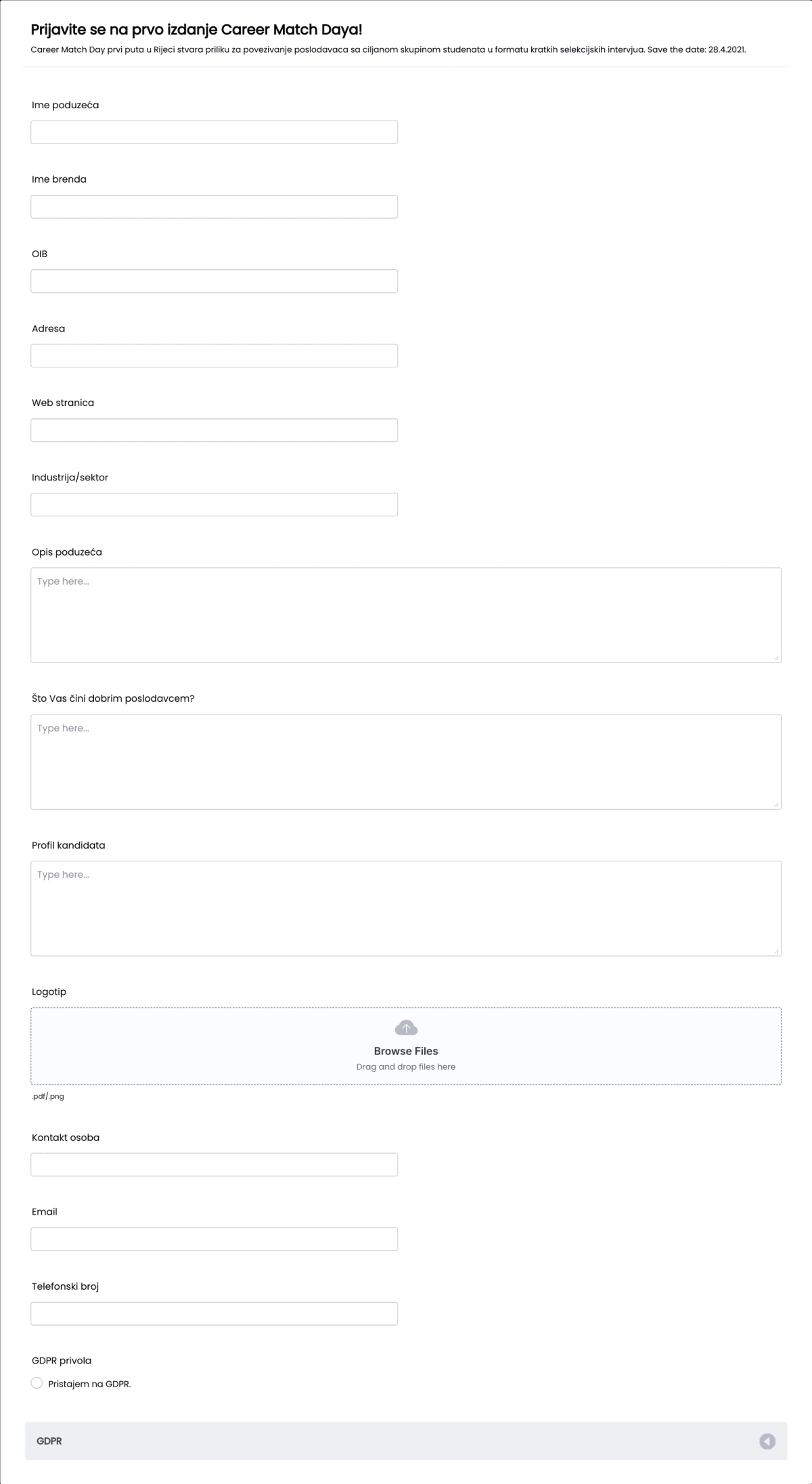
Task: Click the 'Adresa' input box
Action: click(214, 355)
